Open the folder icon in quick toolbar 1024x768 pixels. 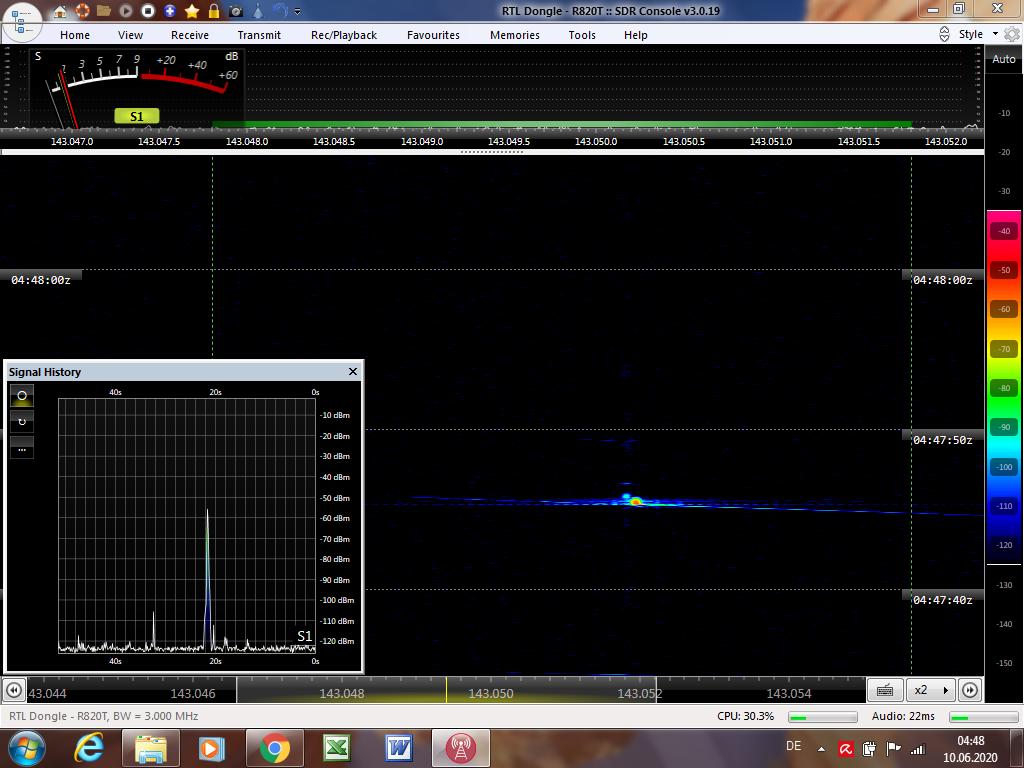point(104,11)
